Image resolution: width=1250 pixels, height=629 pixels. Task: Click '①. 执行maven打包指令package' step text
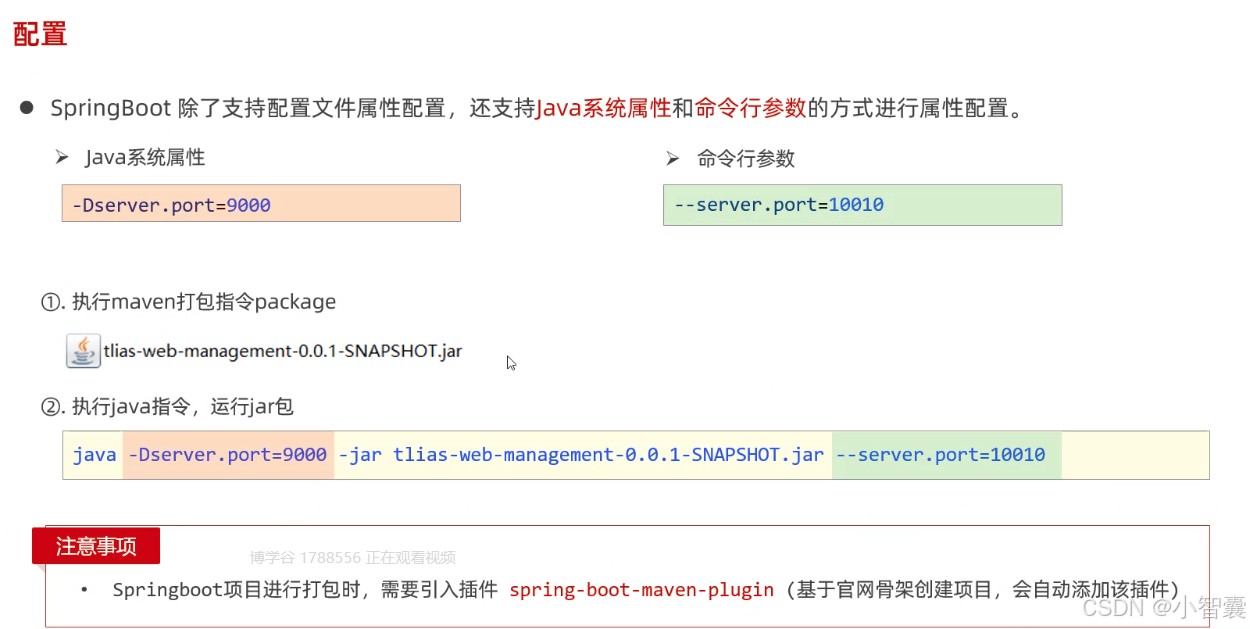pos(188,301)
